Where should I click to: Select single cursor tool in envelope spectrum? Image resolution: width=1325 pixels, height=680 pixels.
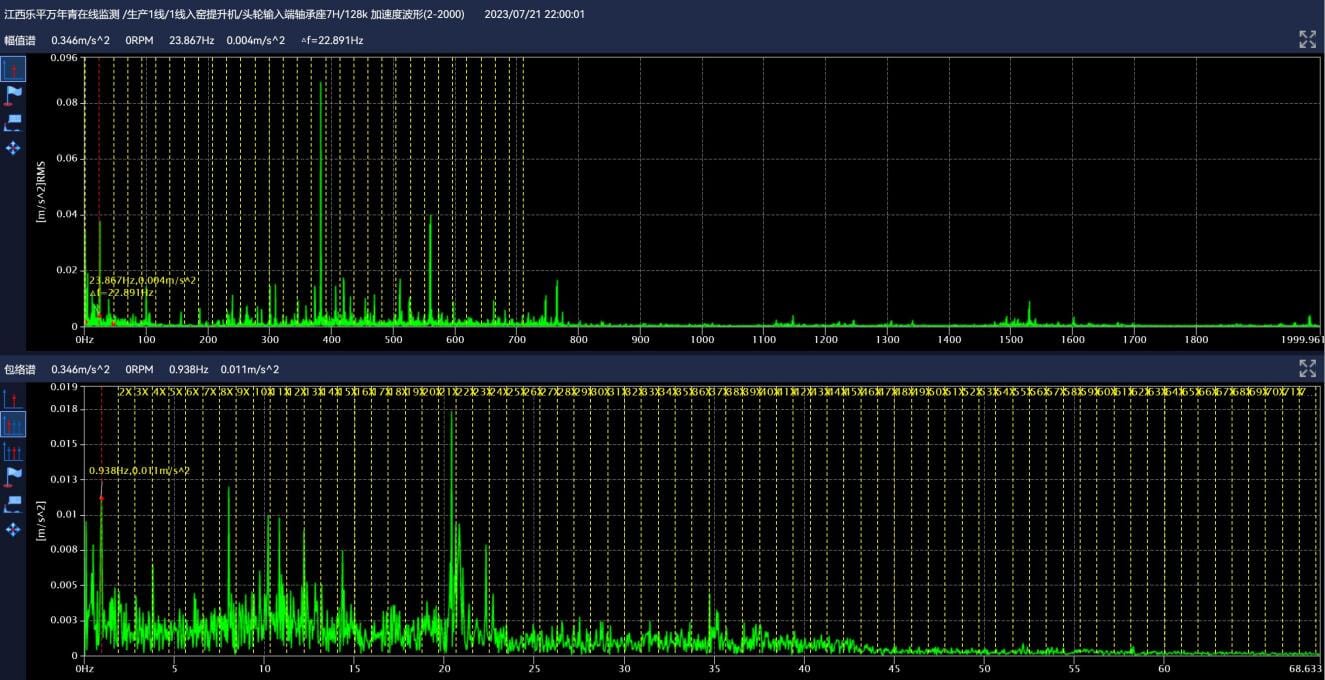tap(13, 399)
